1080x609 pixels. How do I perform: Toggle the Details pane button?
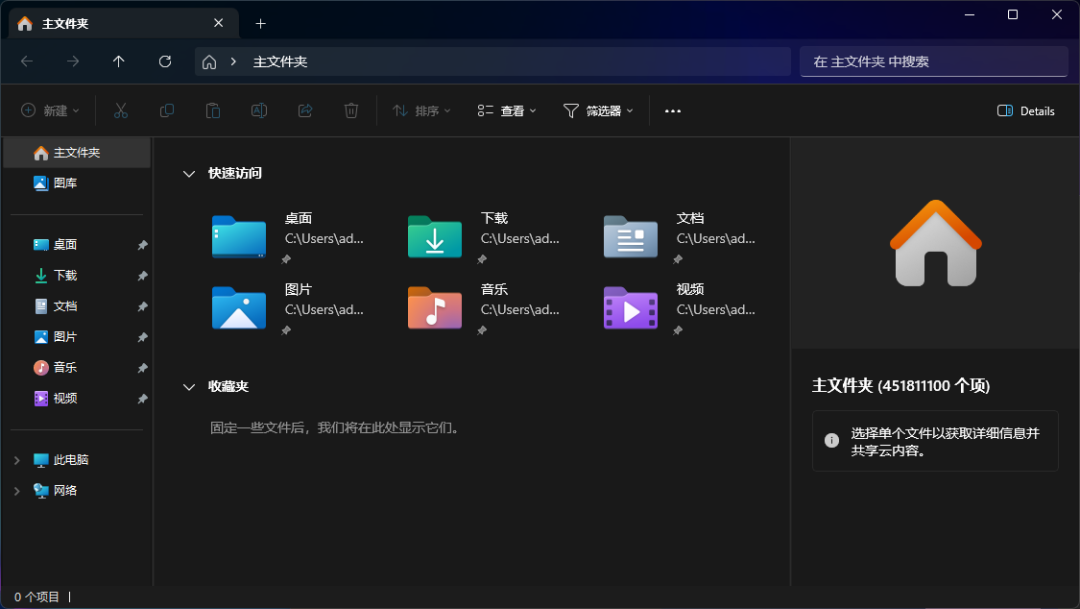pos(1026,111)
